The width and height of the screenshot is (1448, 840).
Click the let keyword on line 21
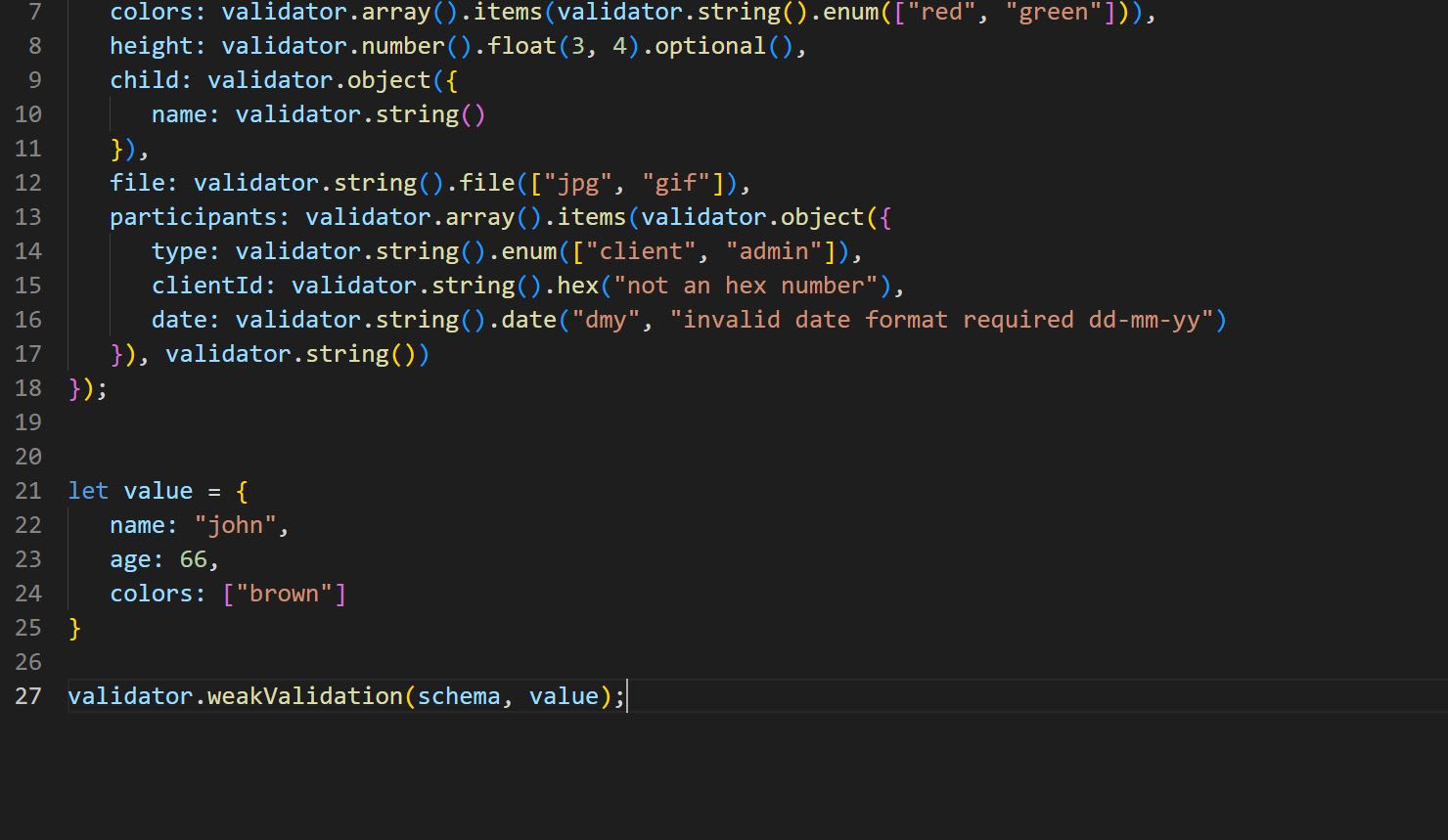point(88,491)
